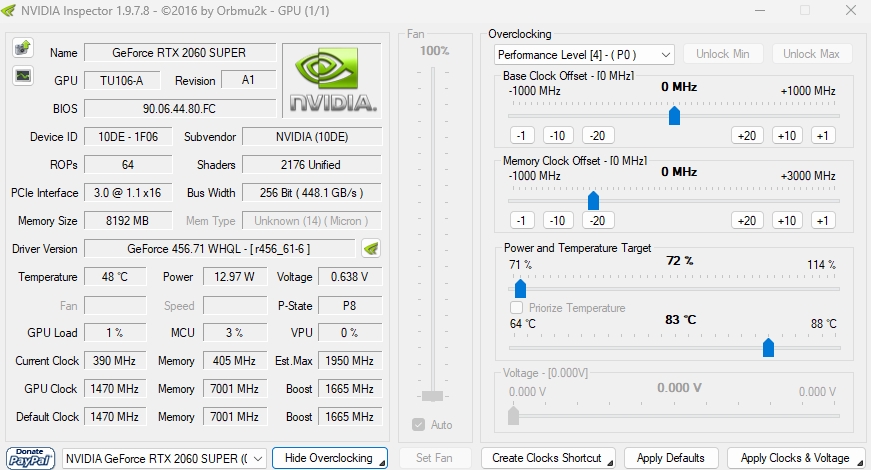This screenshot has width=871, height=470.
Task: Click Base Clock Offset +10 button
Action: (787, 136)
